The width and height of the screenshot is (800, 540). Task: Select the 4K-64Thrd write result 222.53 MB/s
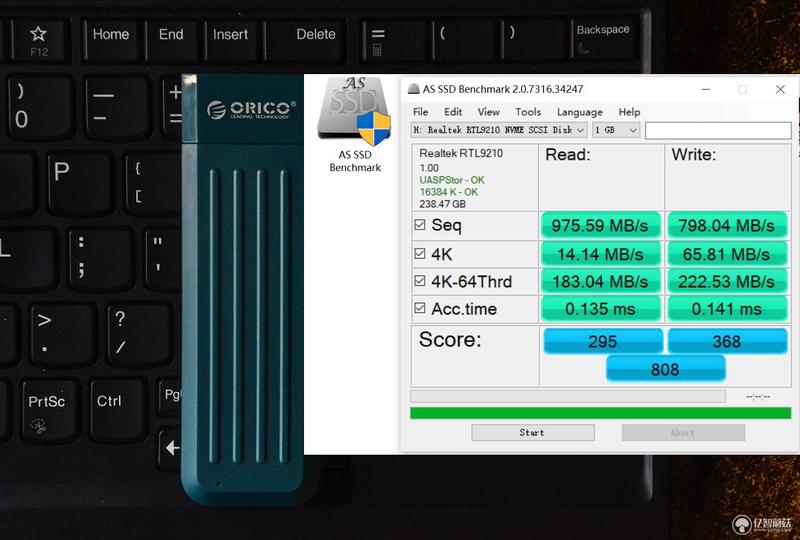pos(727,281)
